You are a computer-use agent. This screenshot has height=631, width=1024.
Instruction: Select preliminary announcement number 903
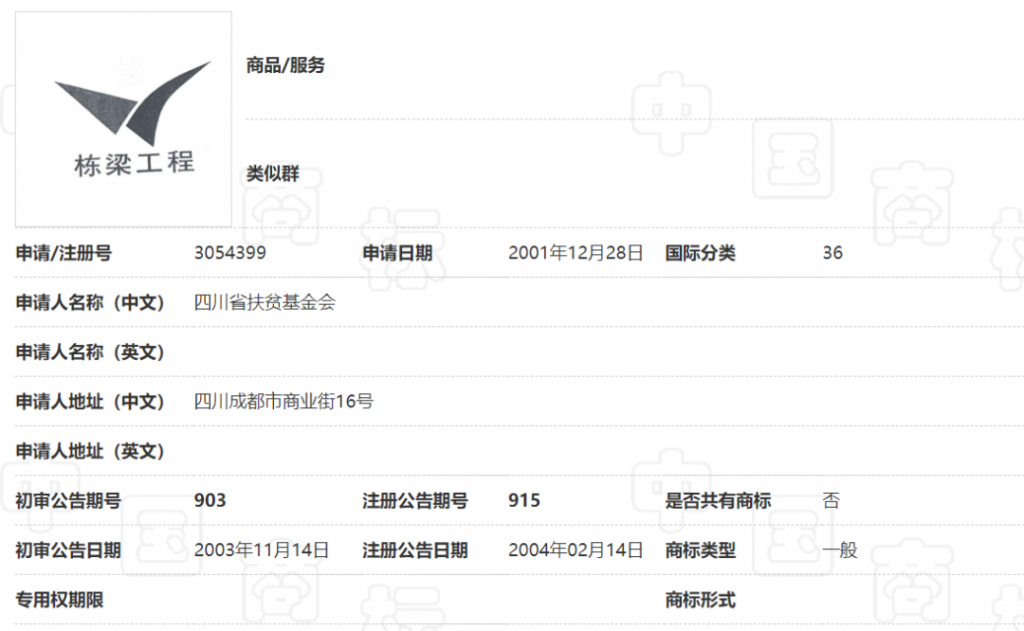tap(210, 500)
